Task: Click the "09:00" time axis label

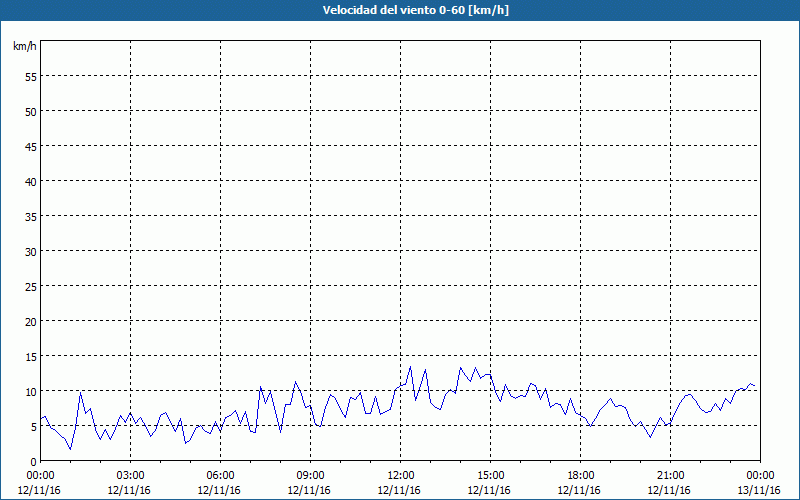Action: pos(310,476)
